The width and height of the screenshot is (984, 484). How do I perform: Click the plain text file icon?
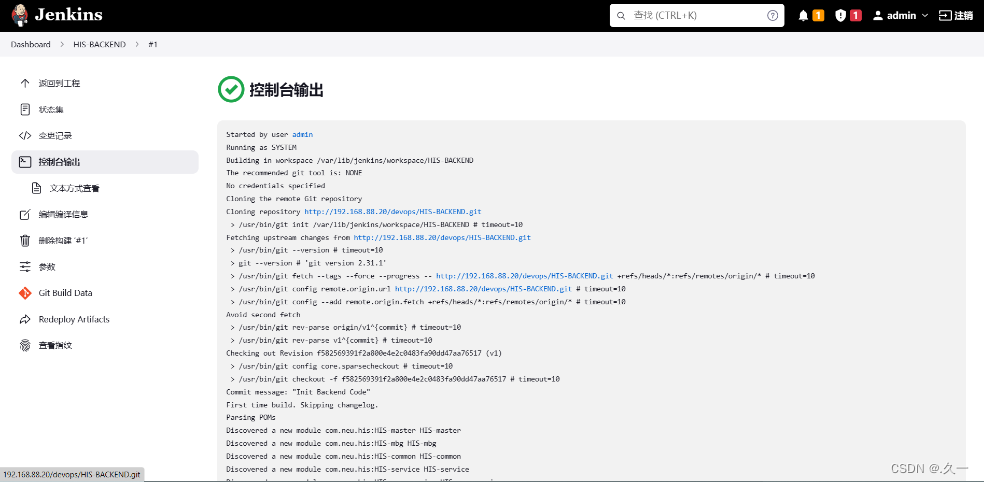(x=36, y=188)
